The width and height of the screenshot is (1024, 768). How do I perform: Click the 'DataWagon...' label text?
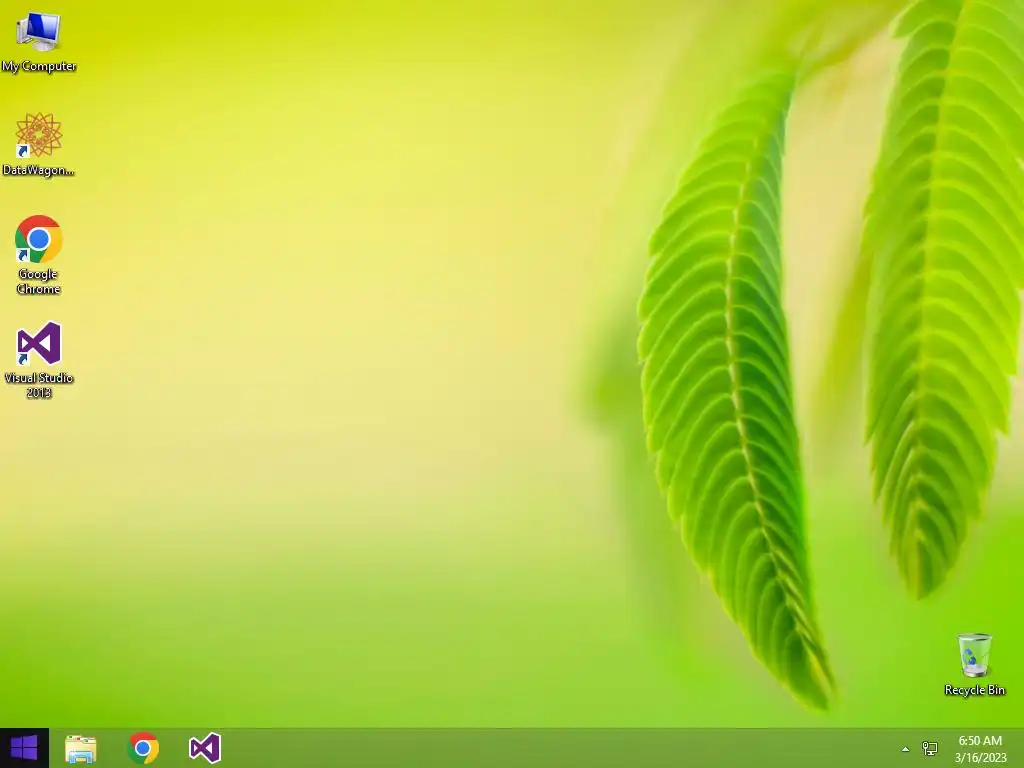tap(39, 170)
